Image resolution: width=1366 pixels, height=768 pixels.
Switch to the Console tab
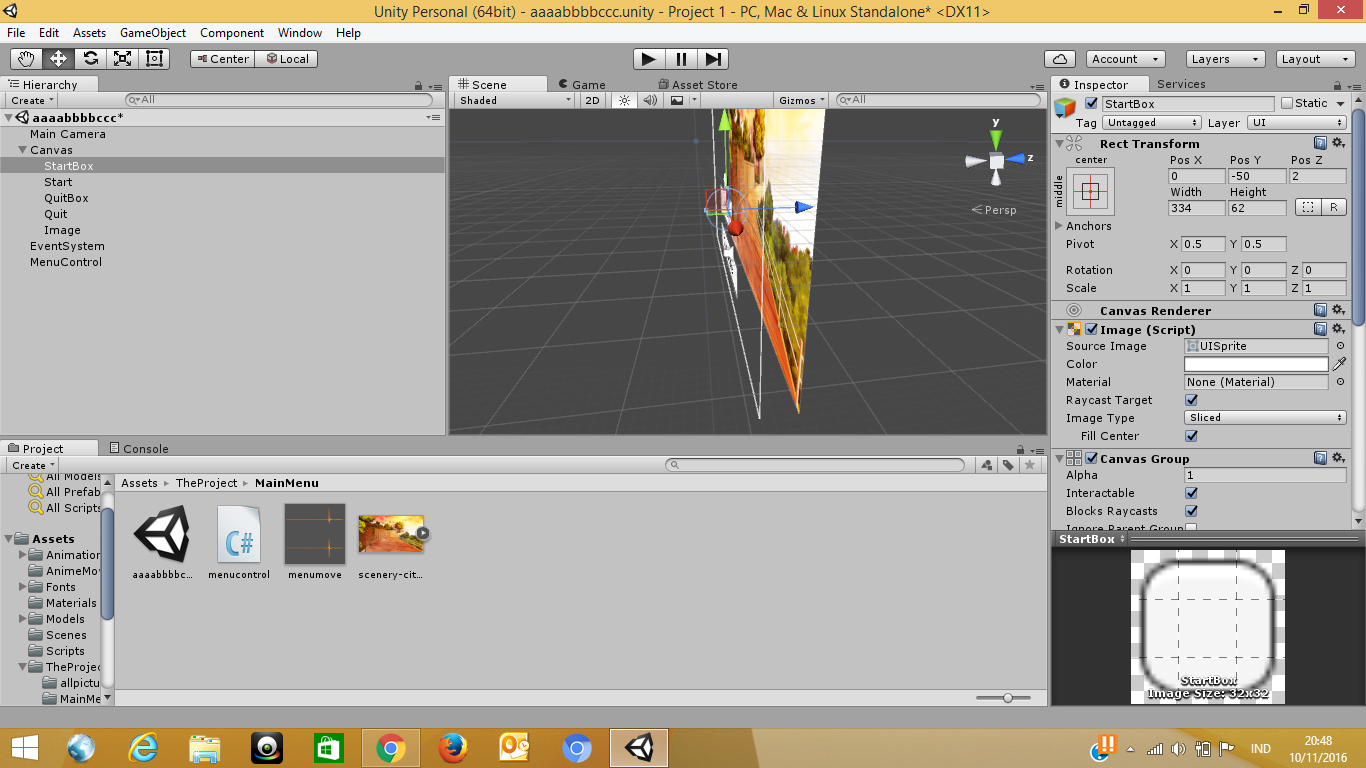138,448
